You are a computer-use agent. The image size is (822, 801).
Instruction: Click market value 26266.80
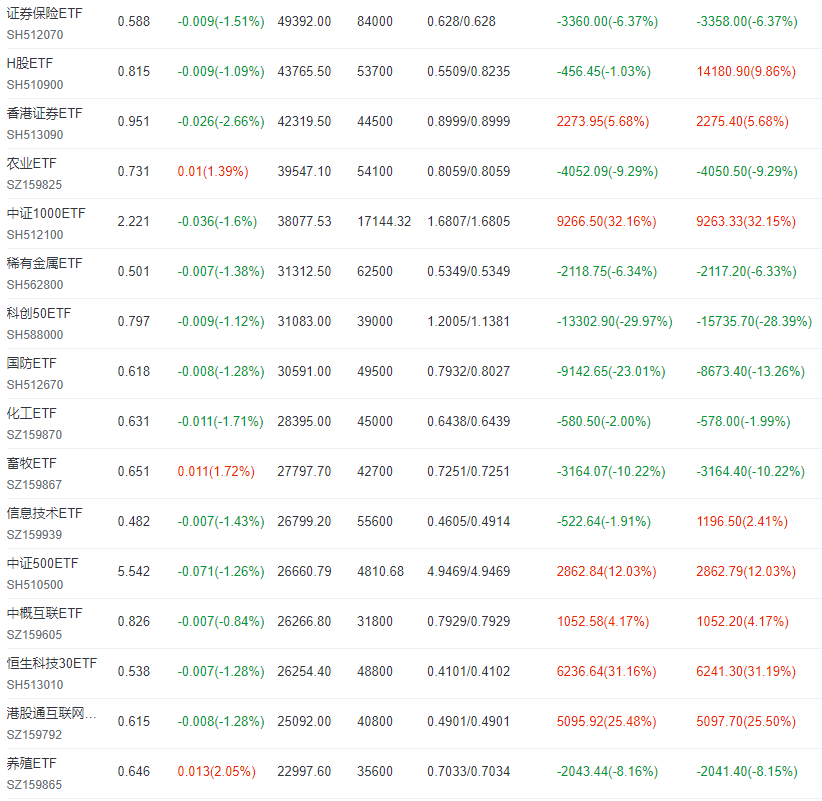pos(304,622)
